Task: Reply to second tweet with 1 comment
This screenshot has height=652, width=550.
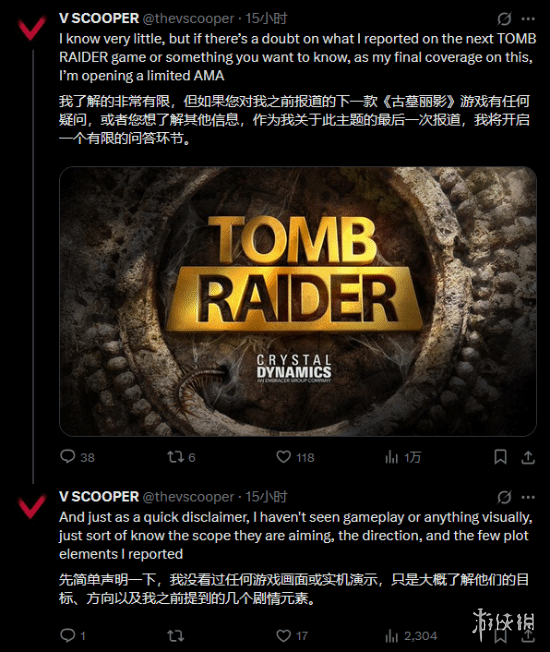Action: point(73,635)
